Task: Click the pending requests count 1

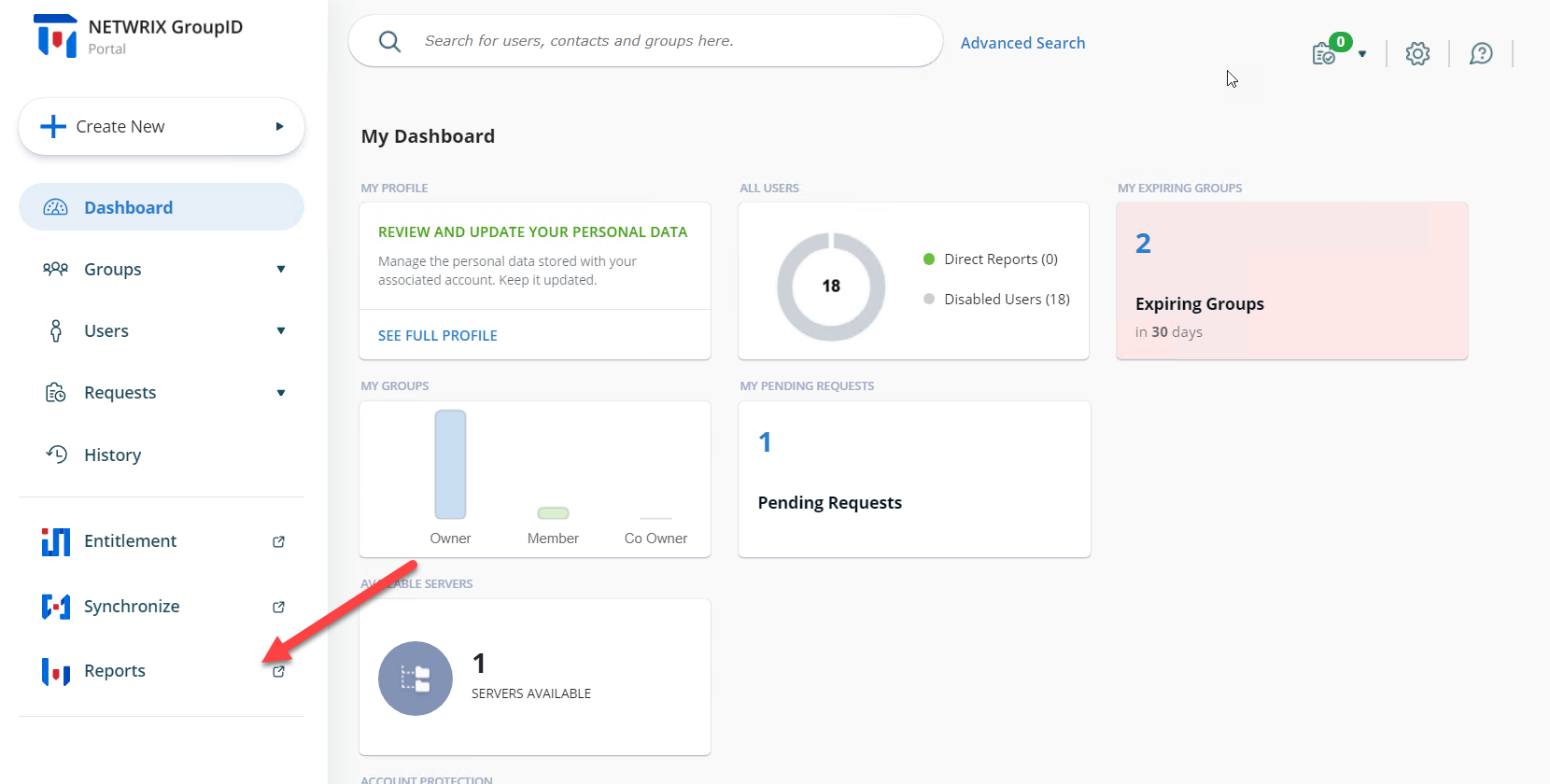Action: pyautogui.click(x=765, y=442)
